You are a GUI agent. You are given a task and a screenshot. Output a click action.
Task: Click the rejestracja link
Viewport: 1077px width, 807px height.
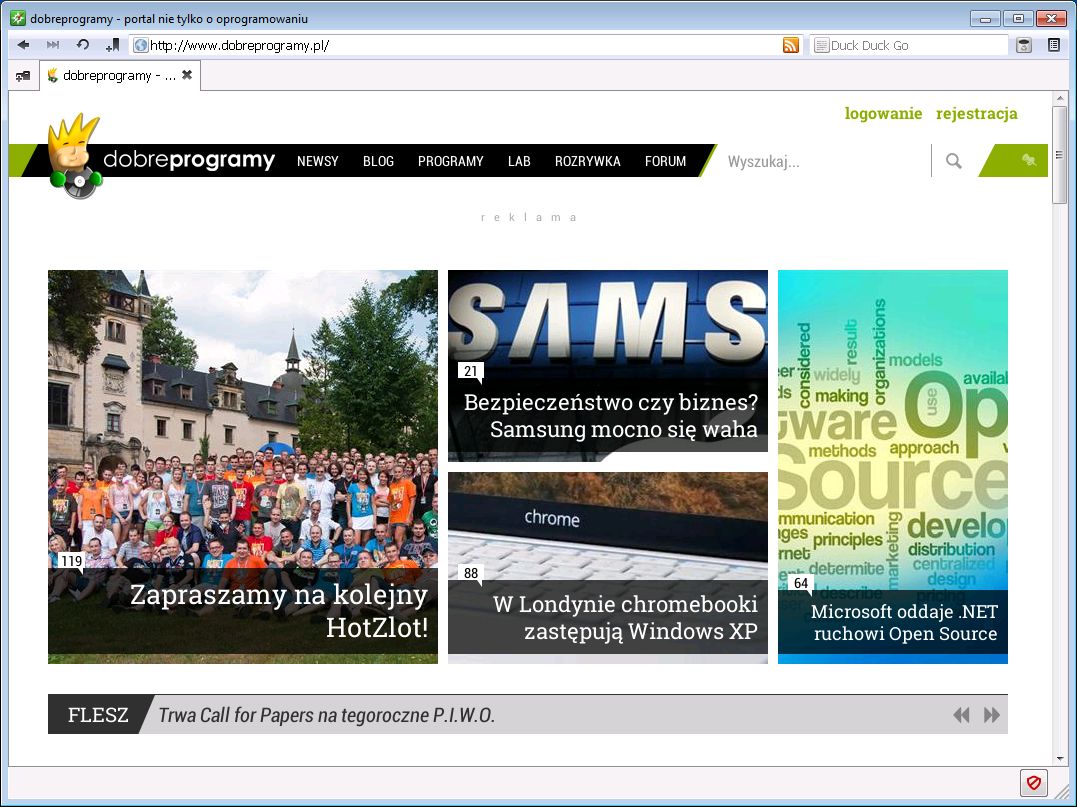977,113
